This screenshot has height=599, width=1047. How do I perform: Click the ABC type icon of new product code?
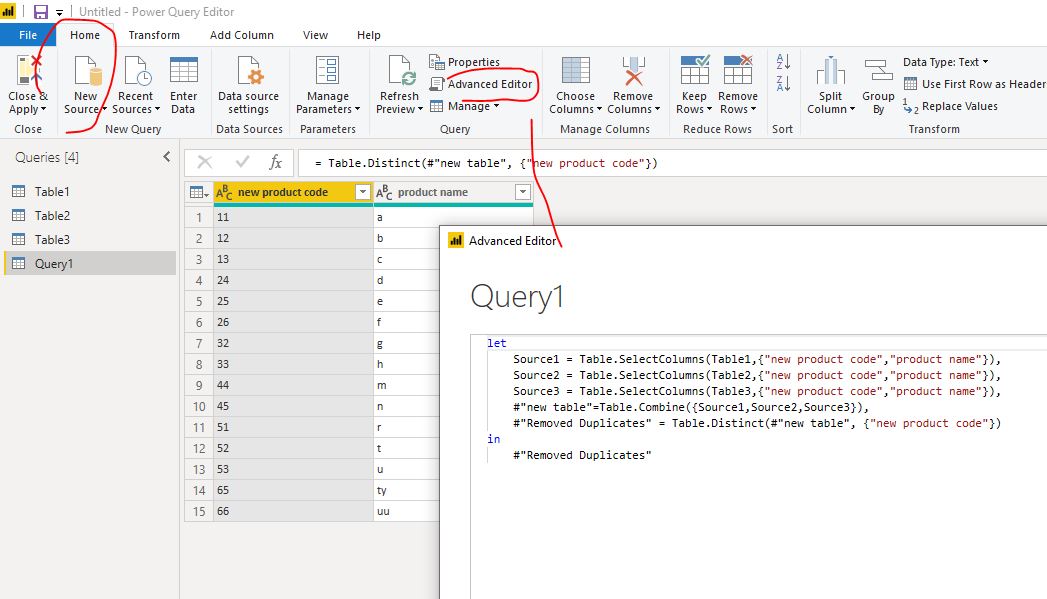pyautogui.click(x=224, y=192)
